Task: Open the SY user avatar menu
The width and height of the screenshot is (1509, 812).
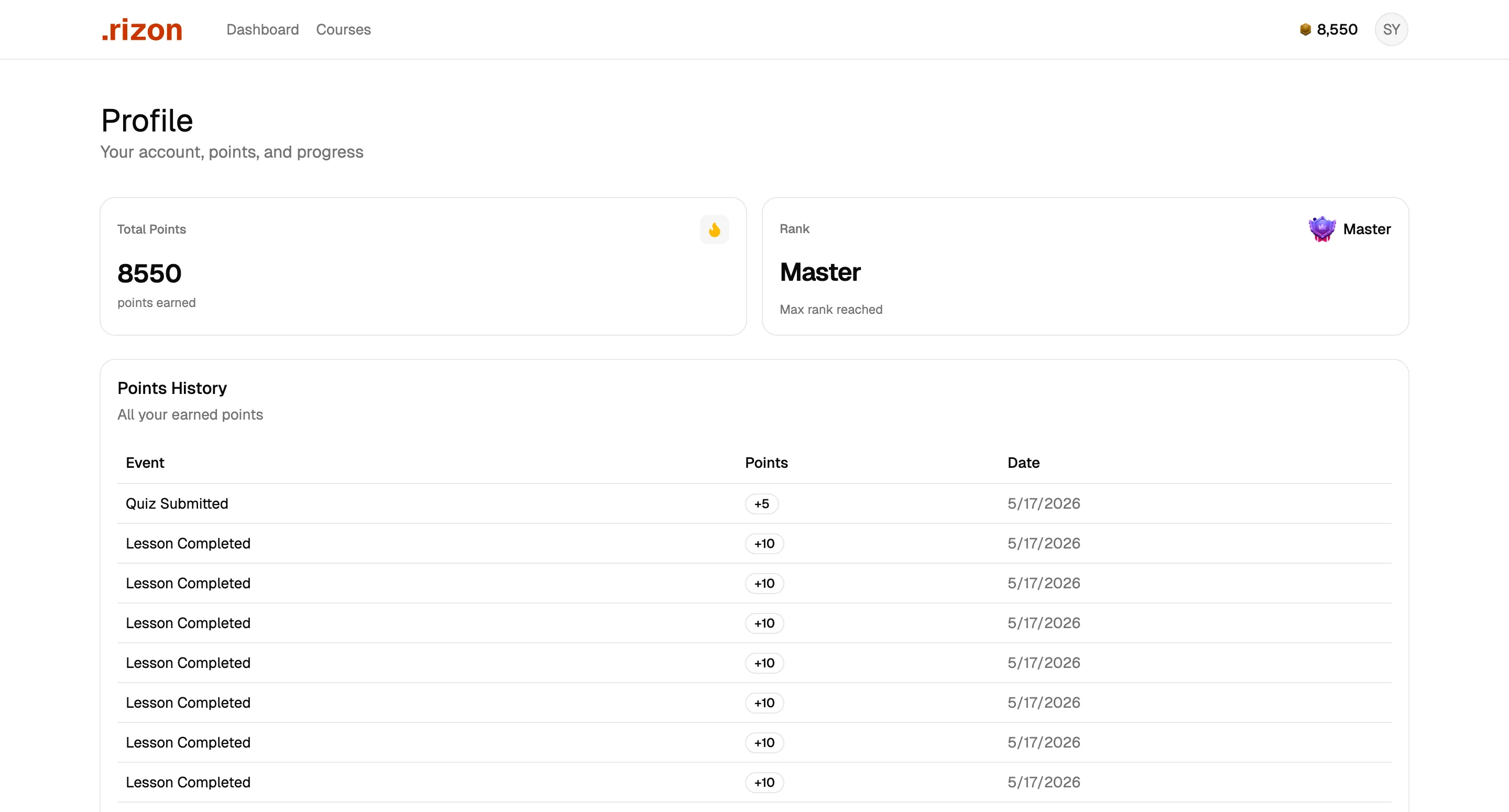Action: 1391,29
